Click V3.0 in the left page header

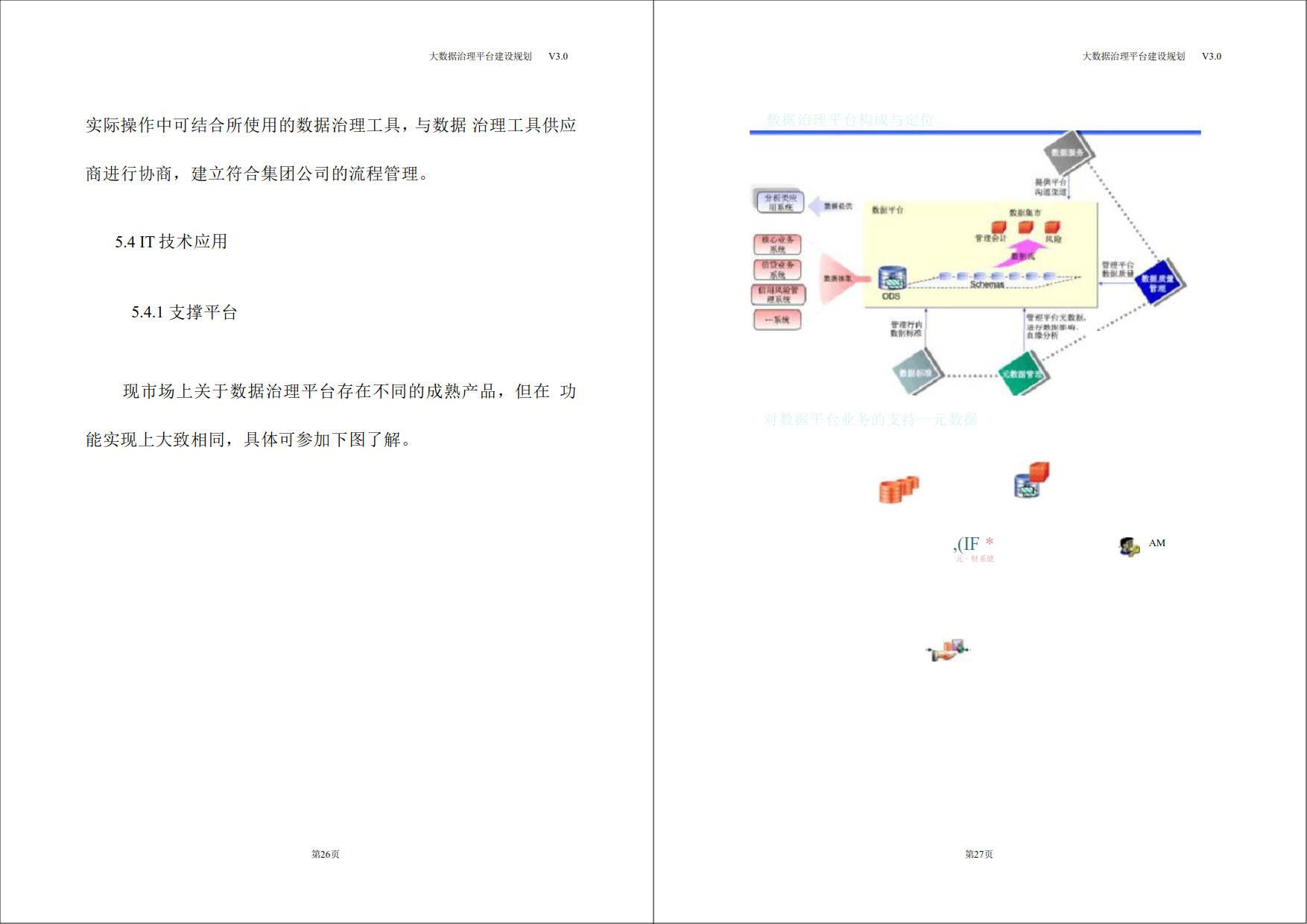point(558,56)
